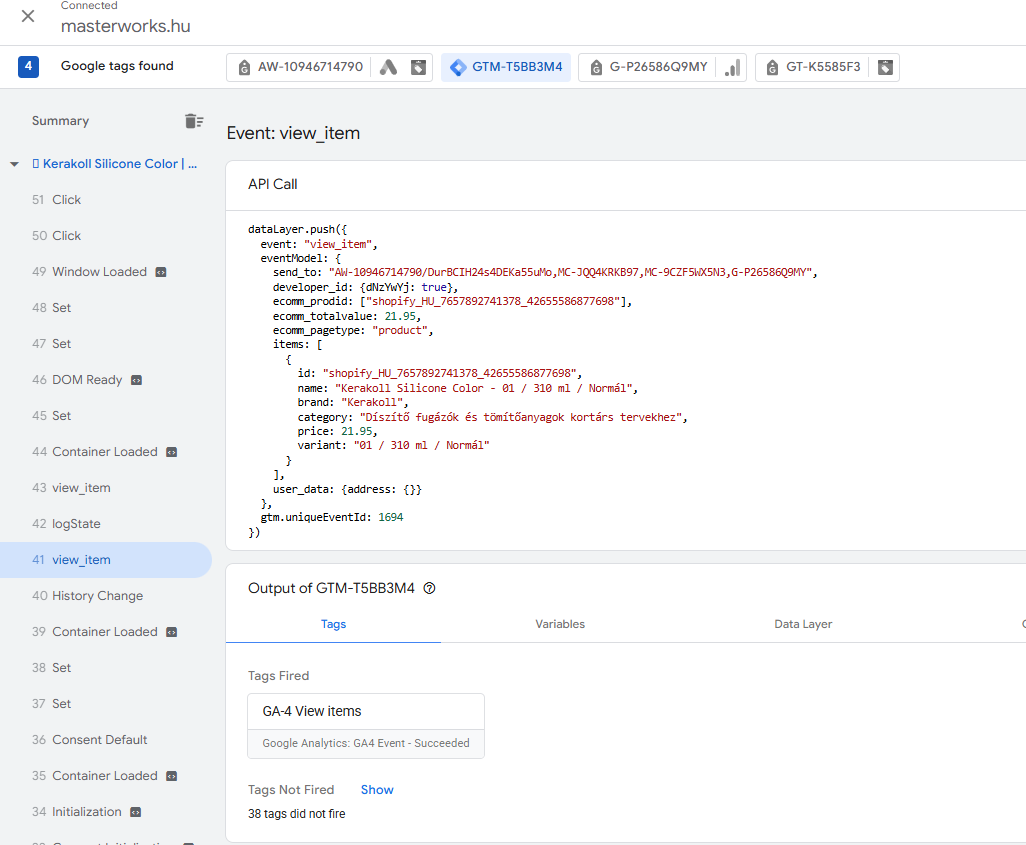This screenshot has width=1026, height=845.
Task: Show the tags that did not fire
Action: 377,789
